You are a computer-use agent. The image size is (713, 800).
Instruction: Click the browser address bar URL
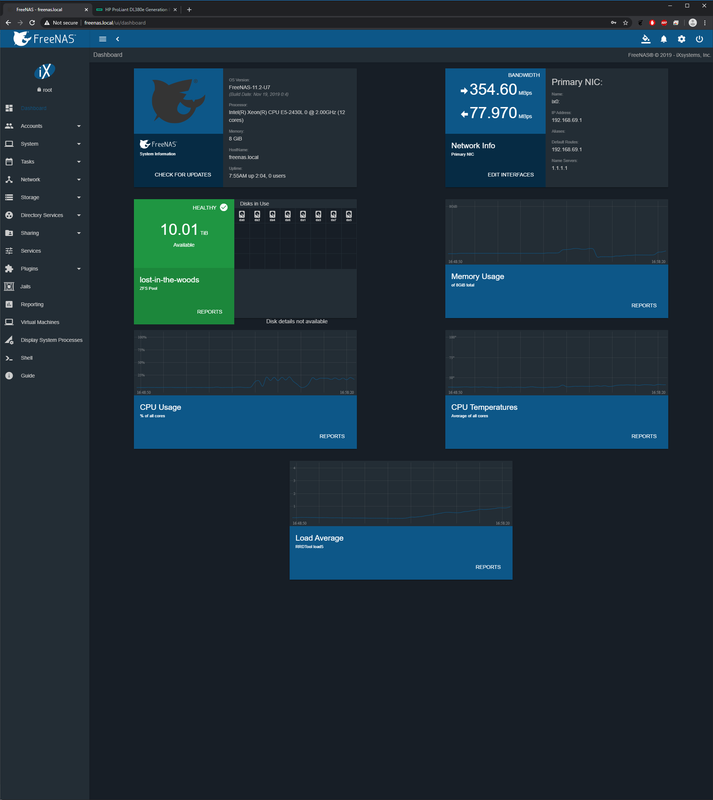click(115, 23)
